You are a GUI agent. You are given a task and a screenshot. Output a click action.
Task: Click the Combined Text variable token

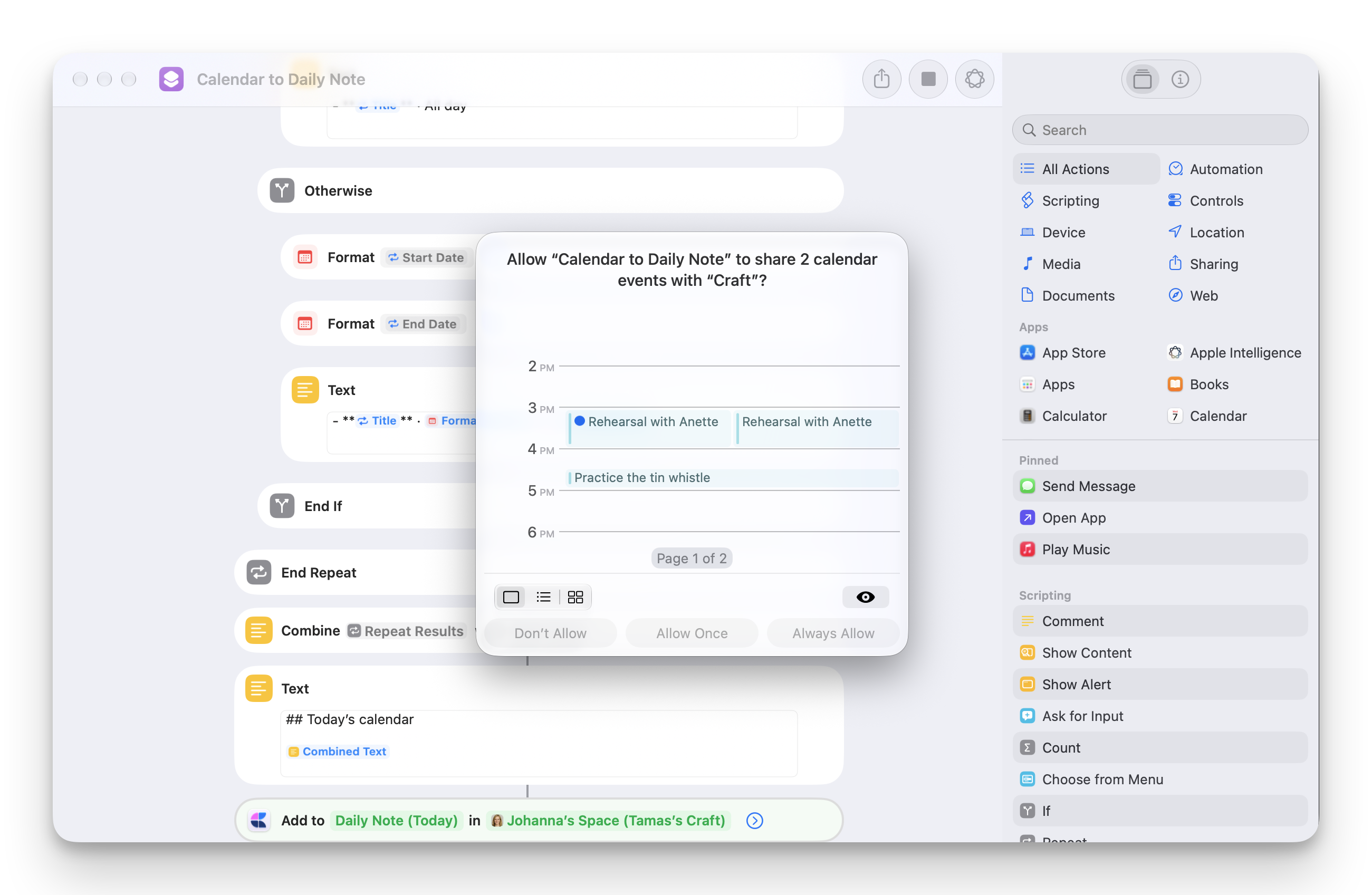(x=338, y=752)
